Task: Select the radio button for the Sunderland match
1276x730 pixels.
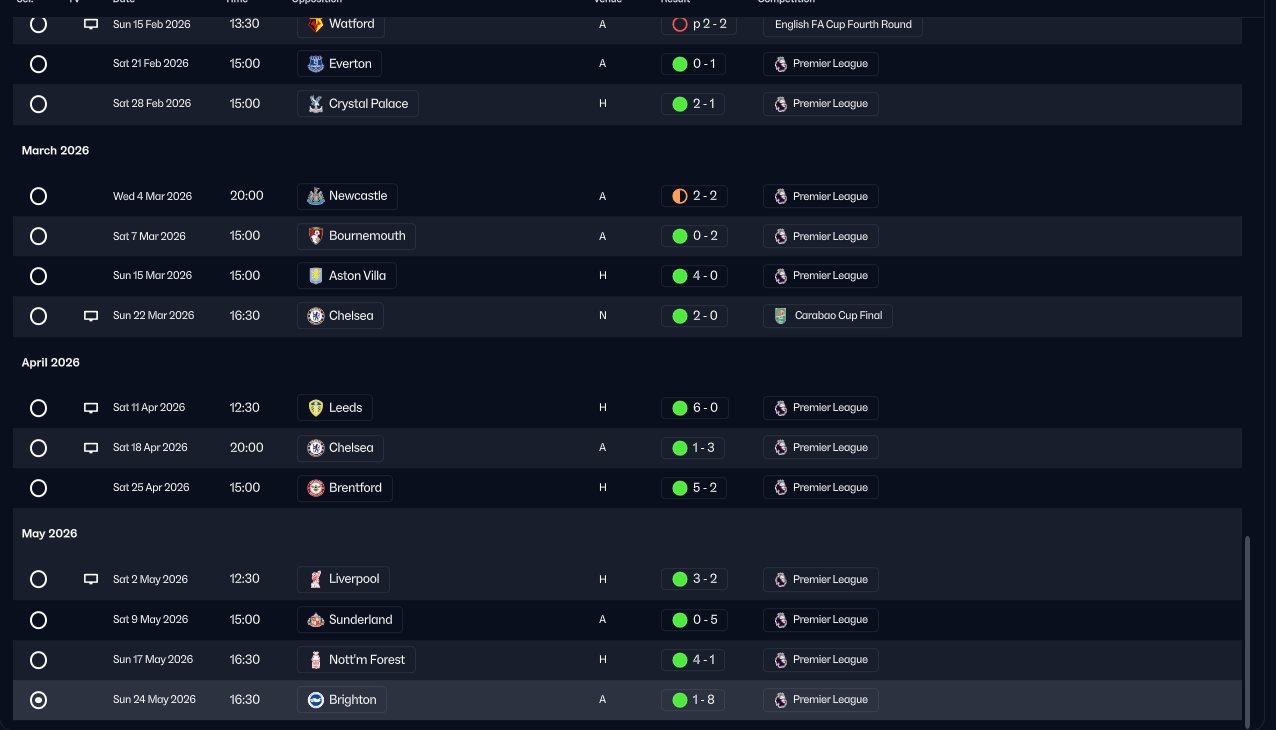Action: click(x=38, y=620)
